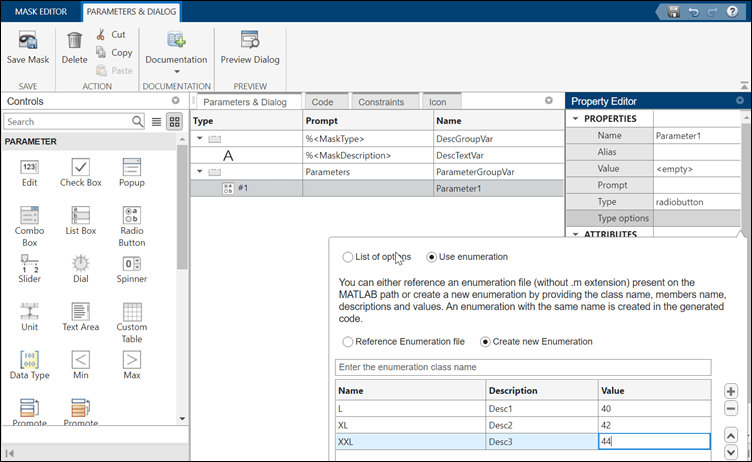Select the Radio Button parameter control
Image resolution: width=752 pixels, height=462 pixels.
click(131, 227)
